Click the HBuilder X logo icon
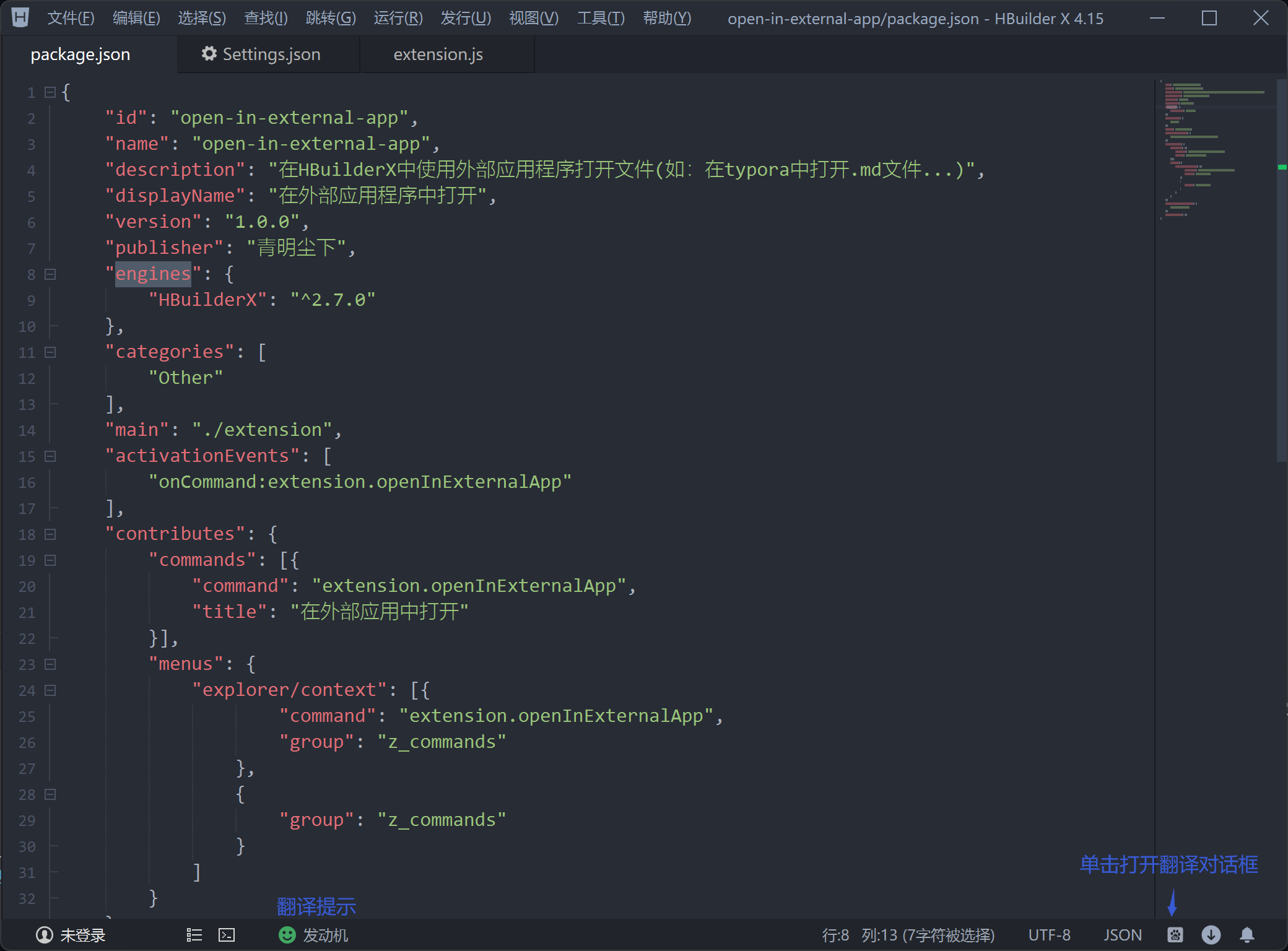Screen dimensions: 1288x951 pyautogui.click(x=20, y=17)
